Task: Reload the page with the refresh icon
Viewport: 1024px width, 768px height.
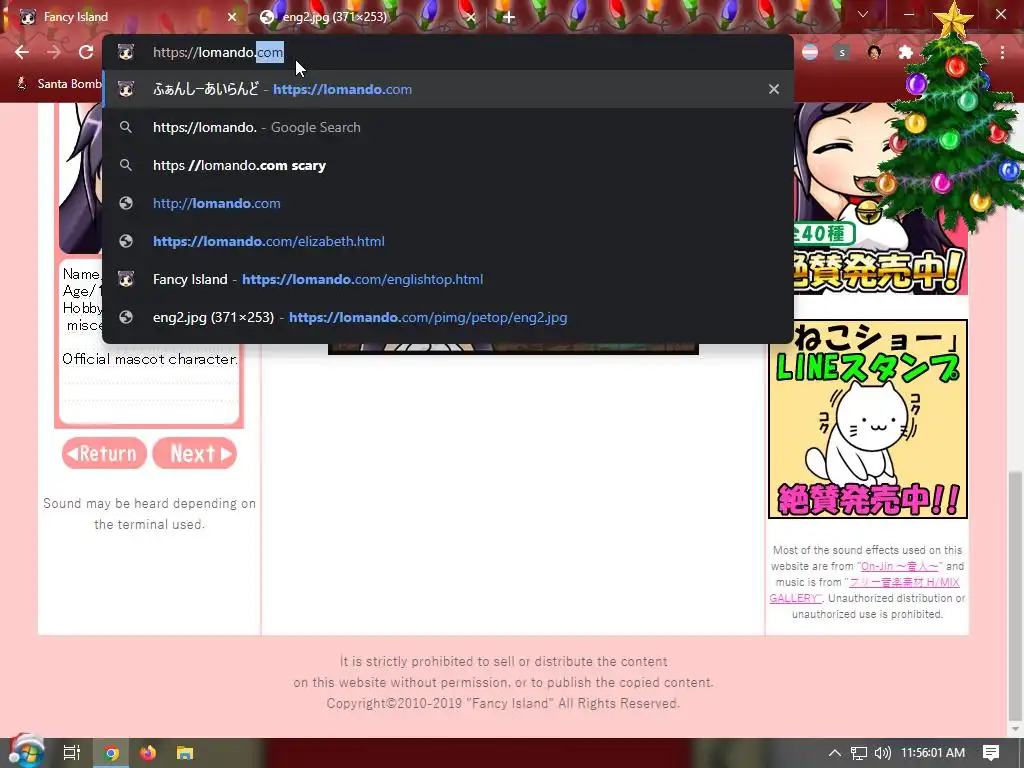Action: [x=86, y=52]
